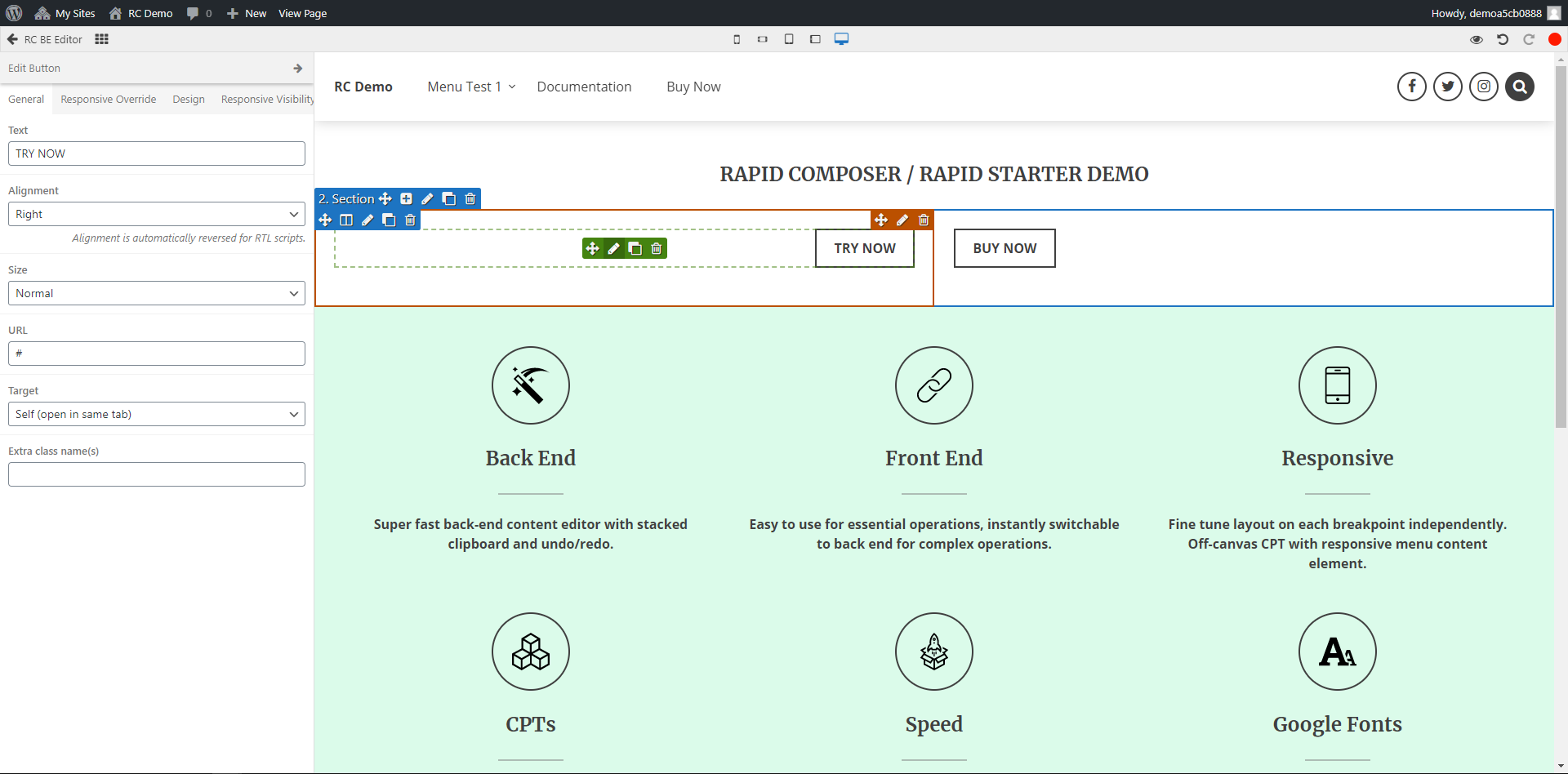Click the RC Demo site title link
Image resolution: width=1568 pixels, height=774 pixels.
tap(363, 87)
